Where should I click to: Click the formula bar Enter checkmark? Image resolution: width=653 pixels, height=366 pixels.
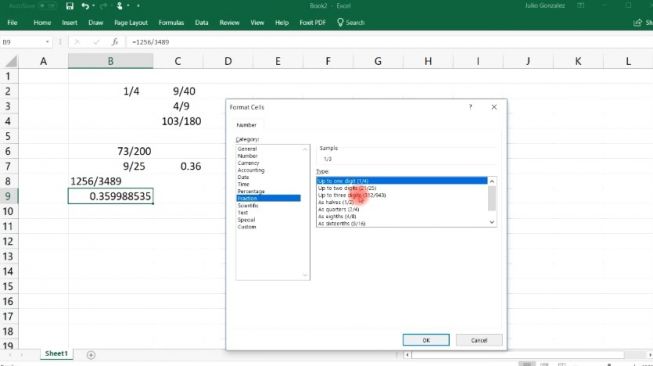(x=96, y=42)
